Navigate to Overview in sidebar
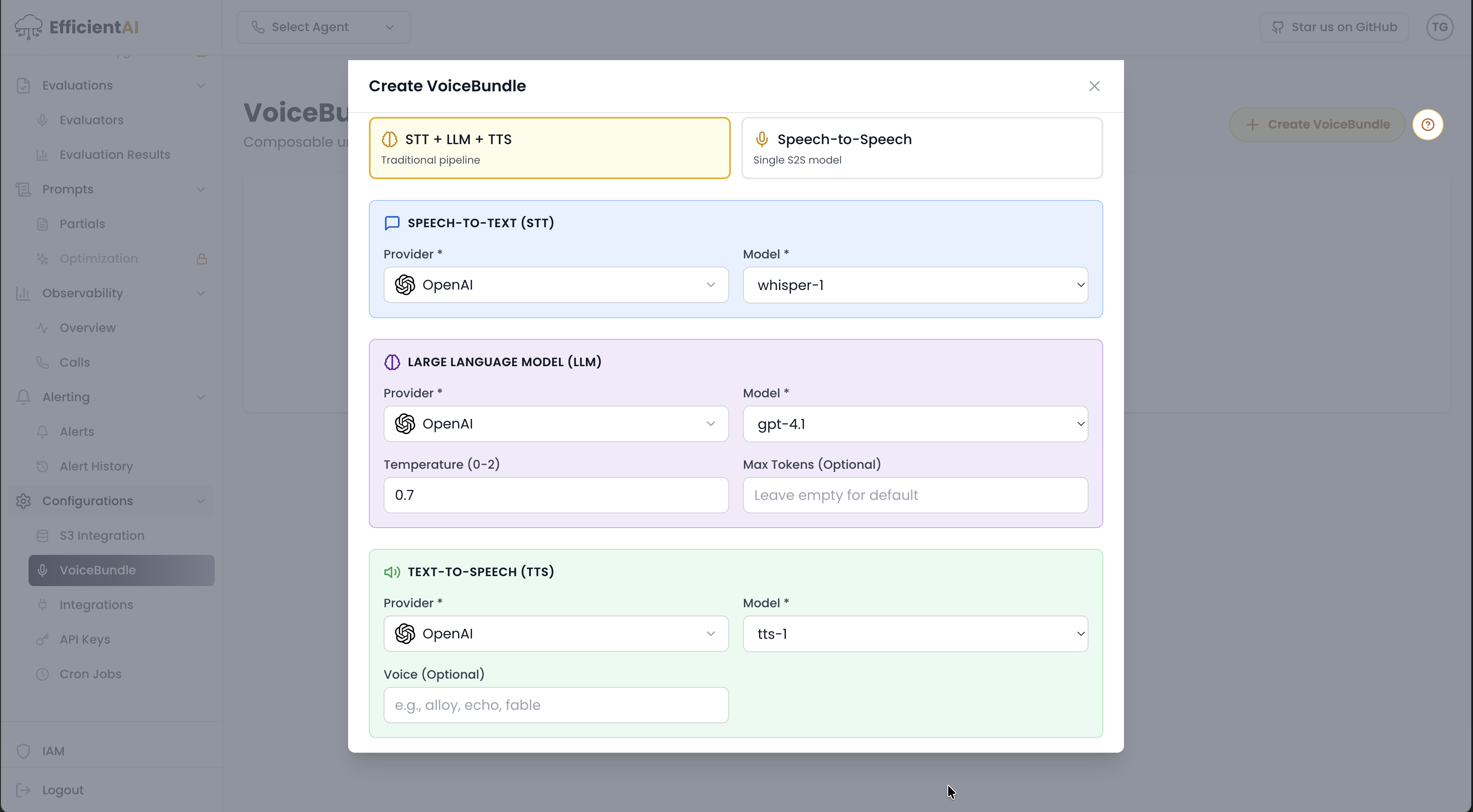 (121, 328)
